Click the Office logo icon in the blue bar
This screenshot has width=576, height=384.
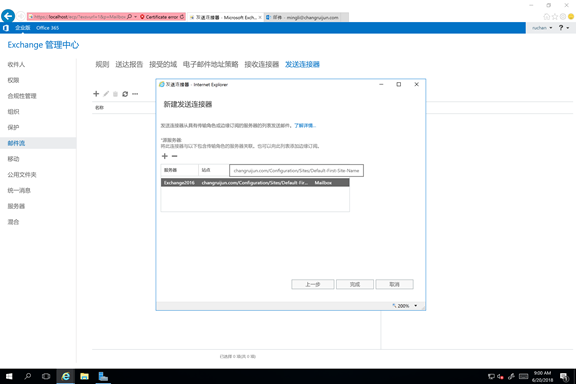(6, 28)
